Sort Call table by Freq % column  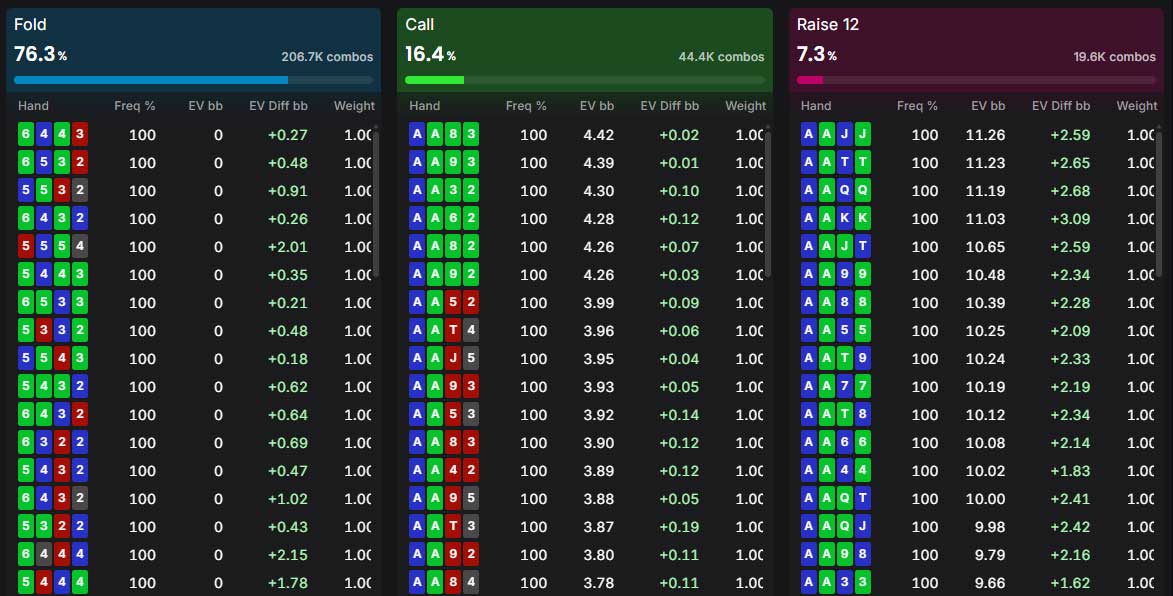(x=526, y=106)
